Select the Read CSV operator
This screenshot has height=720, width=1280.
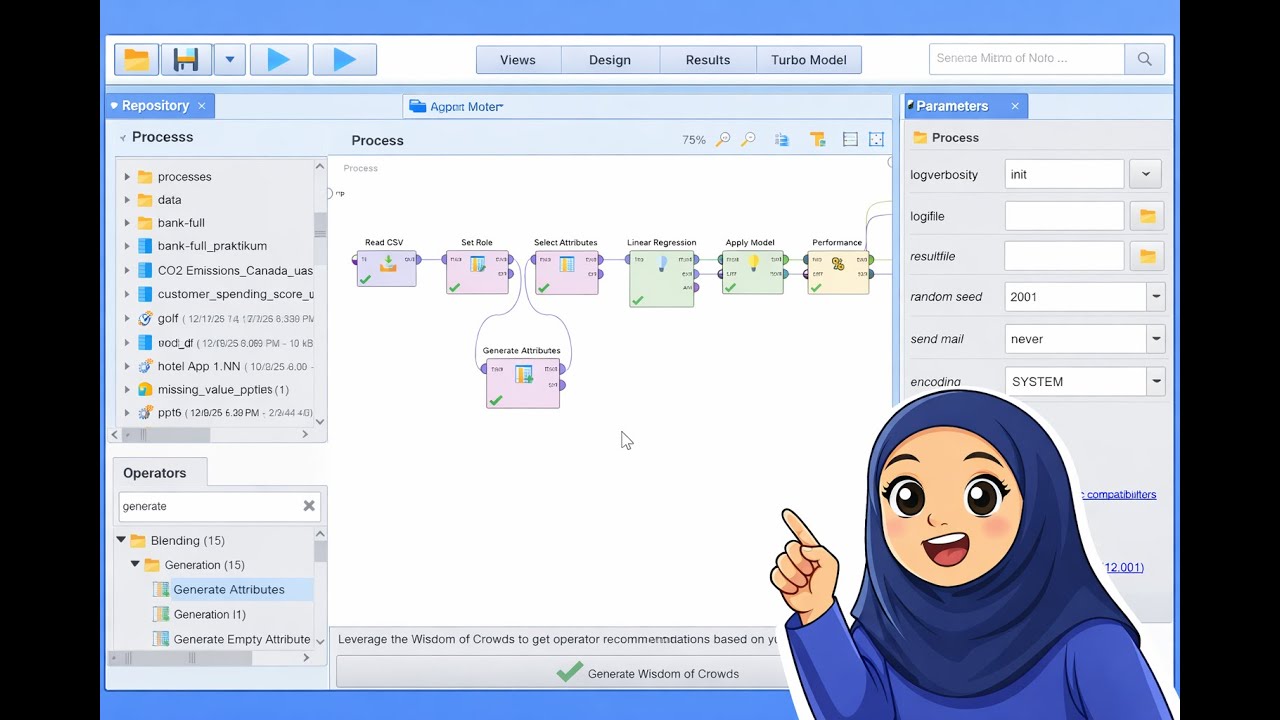386,268
